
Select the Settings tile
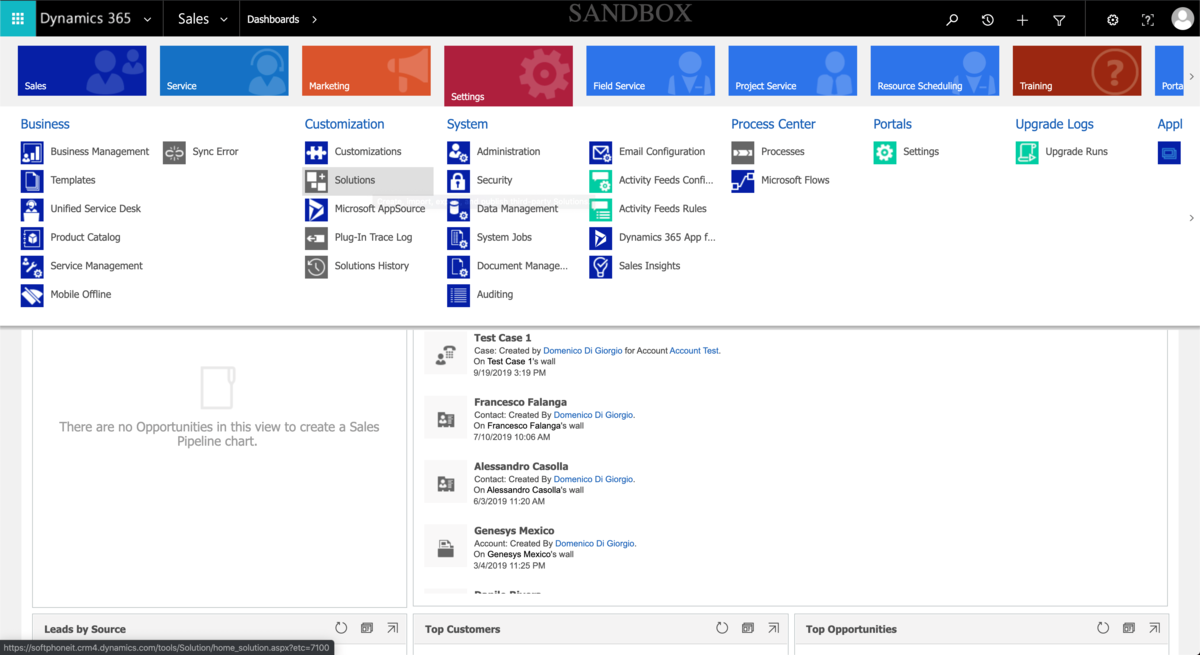[508, 76]
